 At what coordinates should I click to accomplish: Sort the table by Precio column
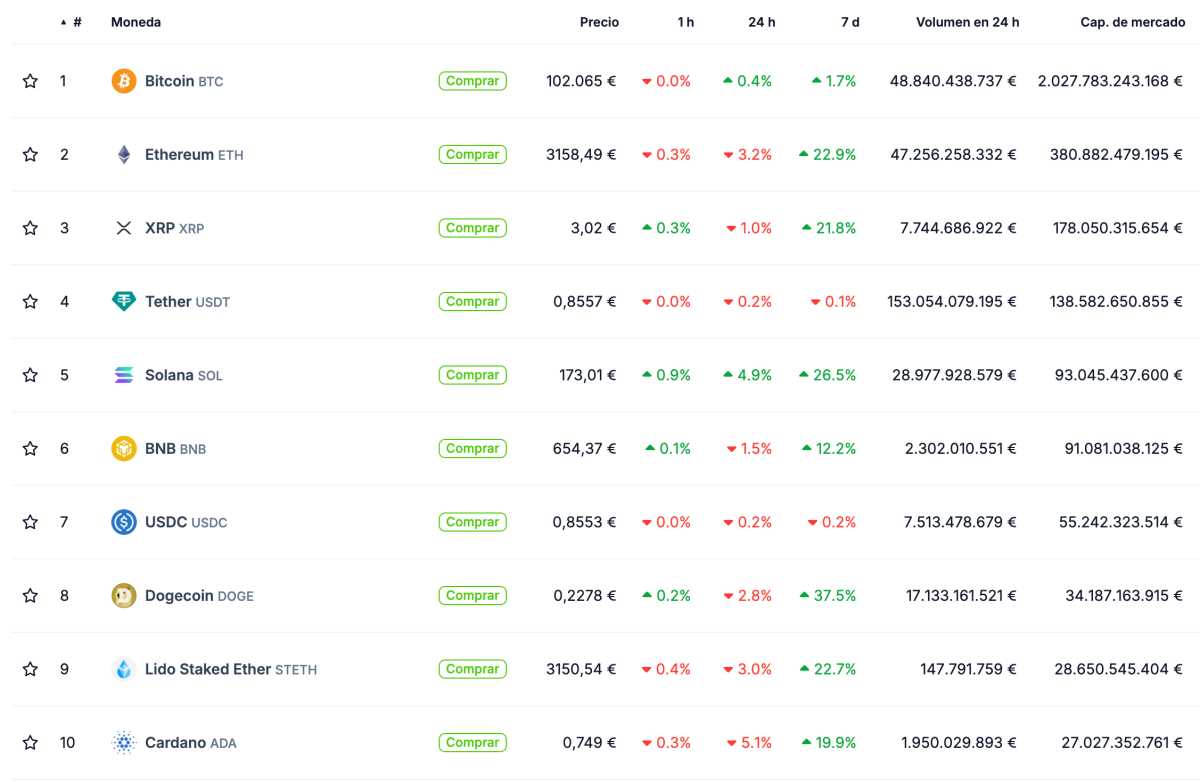599,21
